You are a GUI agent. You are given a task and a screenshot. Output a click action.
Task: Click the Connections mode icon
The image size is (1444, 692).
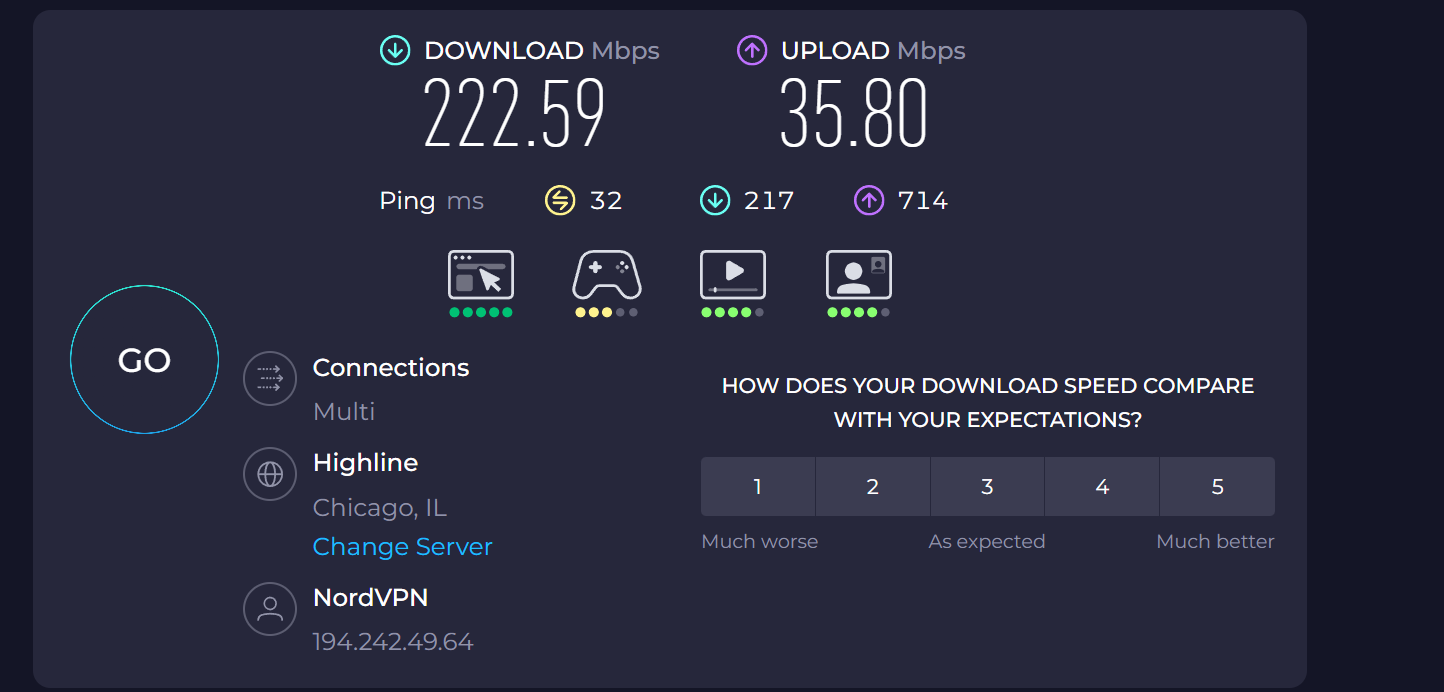click(x=270, y=379)
